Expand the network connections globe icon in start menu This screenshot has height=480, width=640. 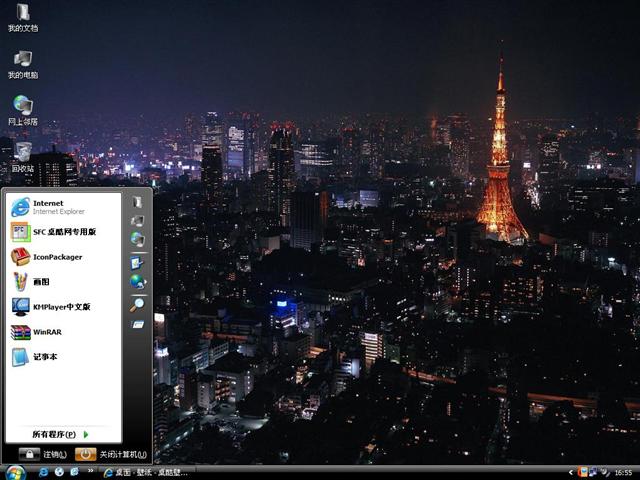click(x=138, y=282)
